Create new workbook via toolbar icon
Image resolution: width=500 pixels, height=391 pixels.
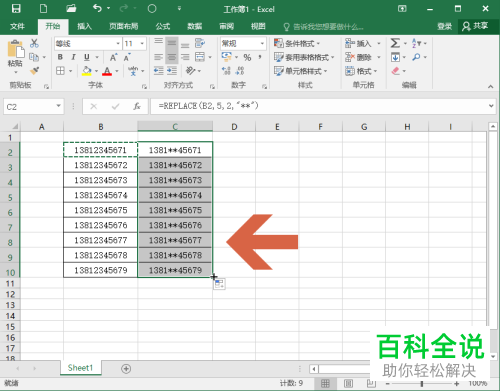[x=43, y=8]
